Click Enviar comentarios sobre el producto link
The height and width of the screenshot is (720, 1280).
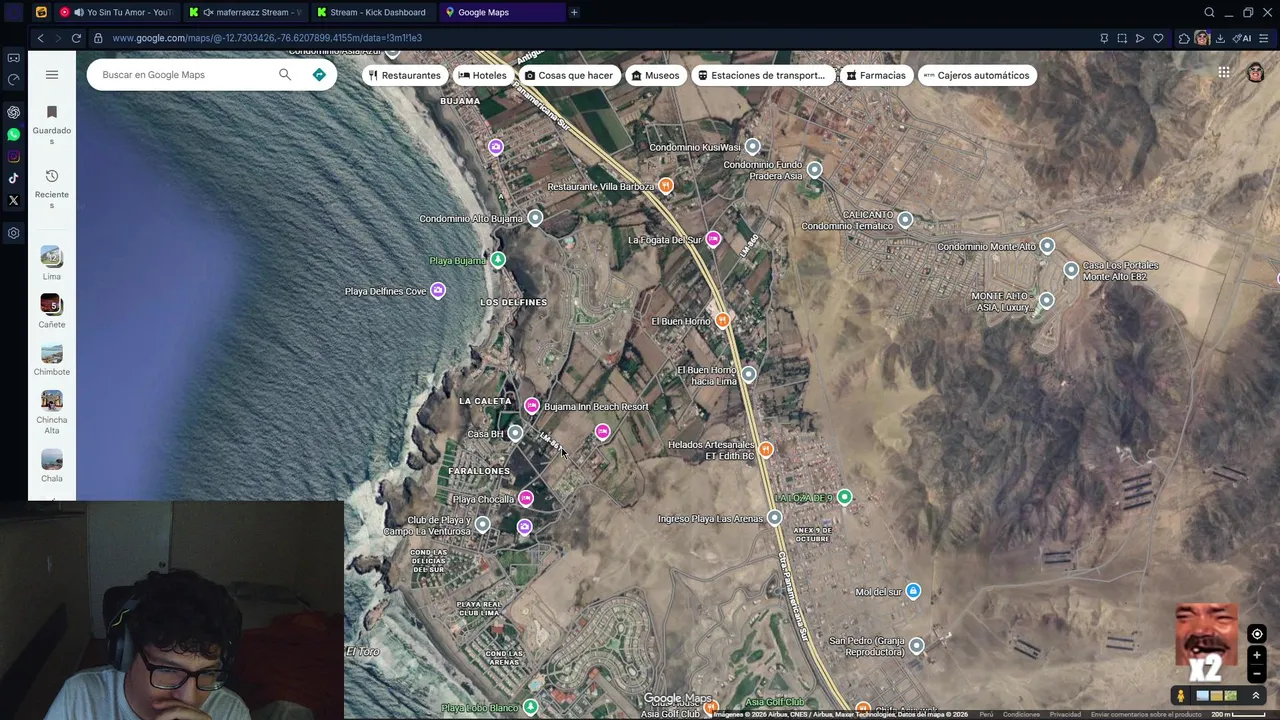(1146, 714)
